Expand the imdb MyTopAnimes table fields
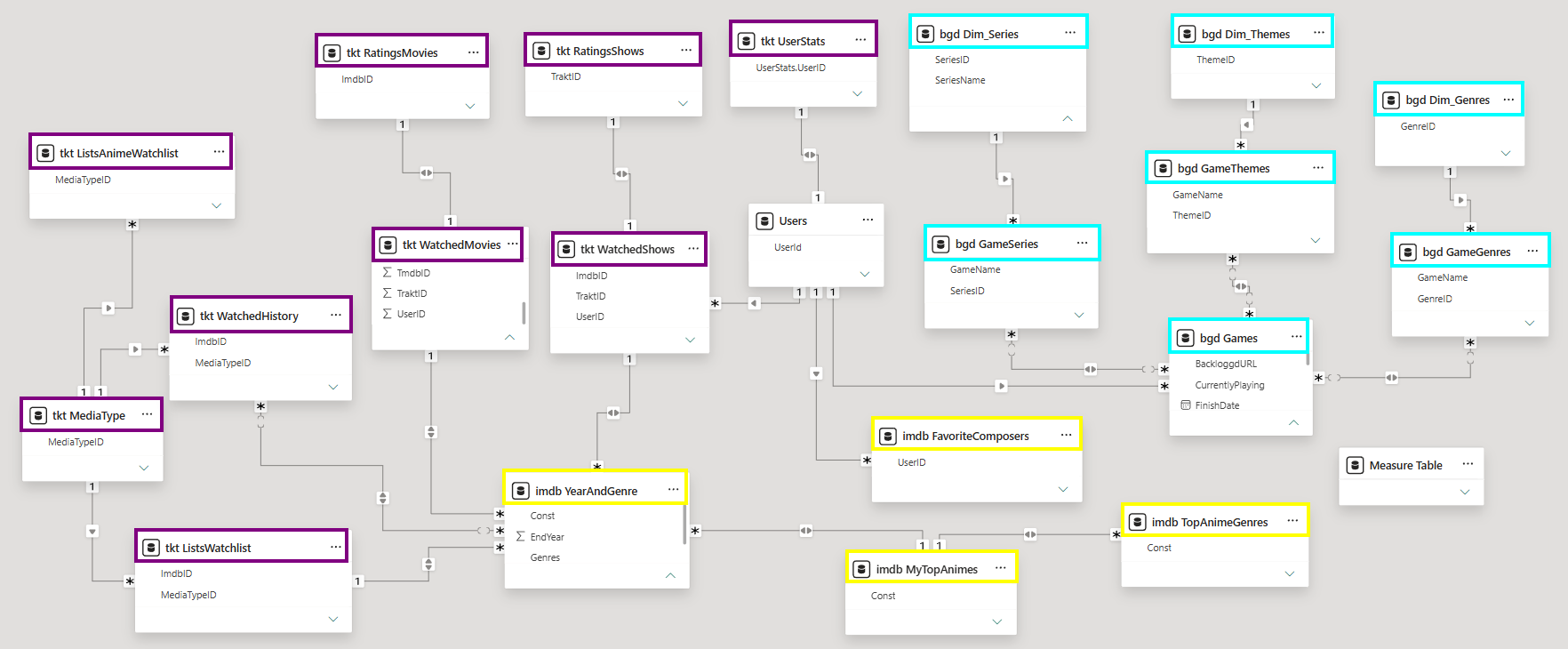 point(996,621)
